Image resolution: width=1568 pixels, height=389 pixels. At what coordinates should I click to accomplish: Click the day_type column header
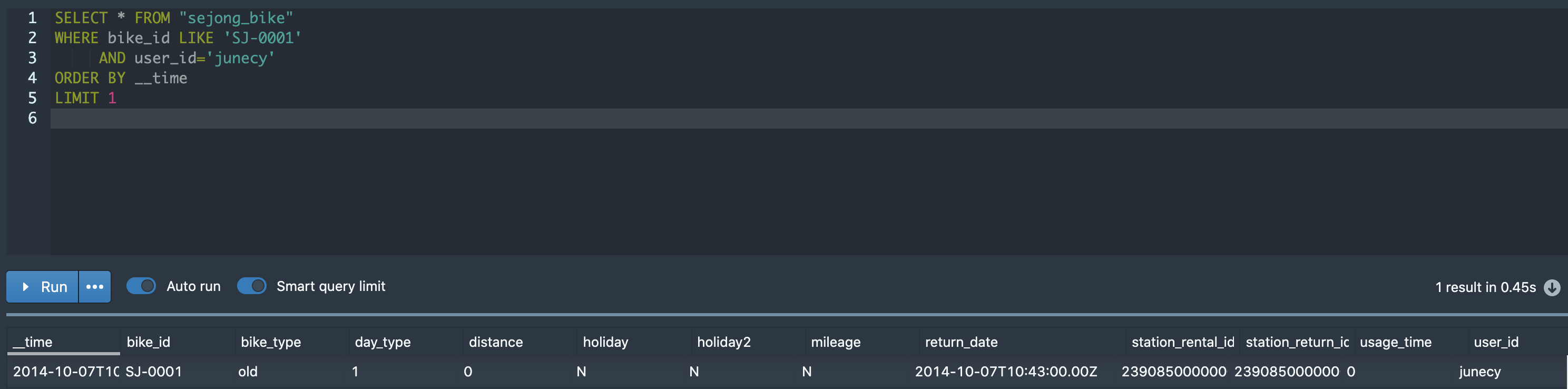point(405,342)
